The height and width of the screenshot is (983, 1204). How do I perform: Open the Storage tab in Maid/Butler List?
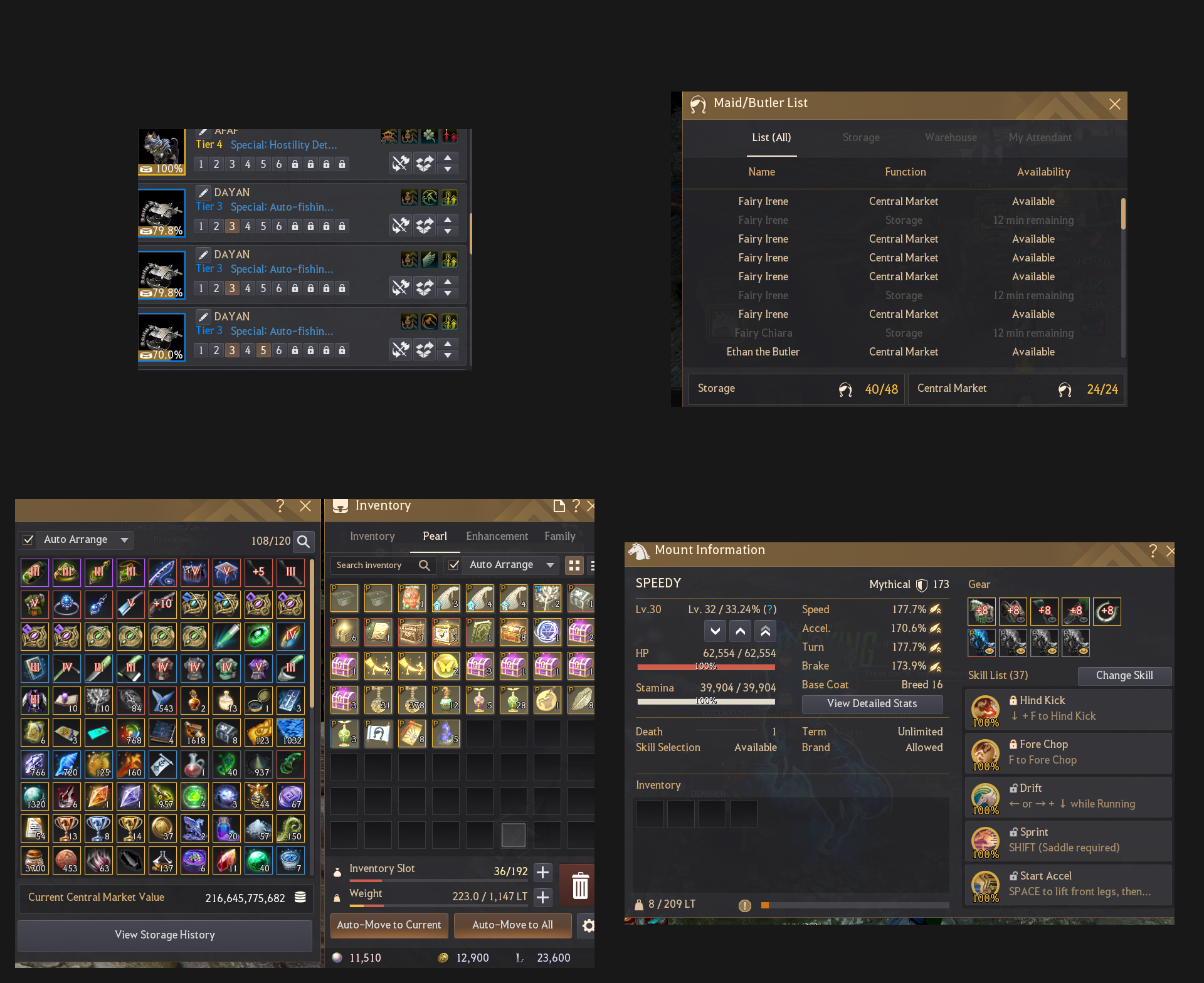coord(861,137)
